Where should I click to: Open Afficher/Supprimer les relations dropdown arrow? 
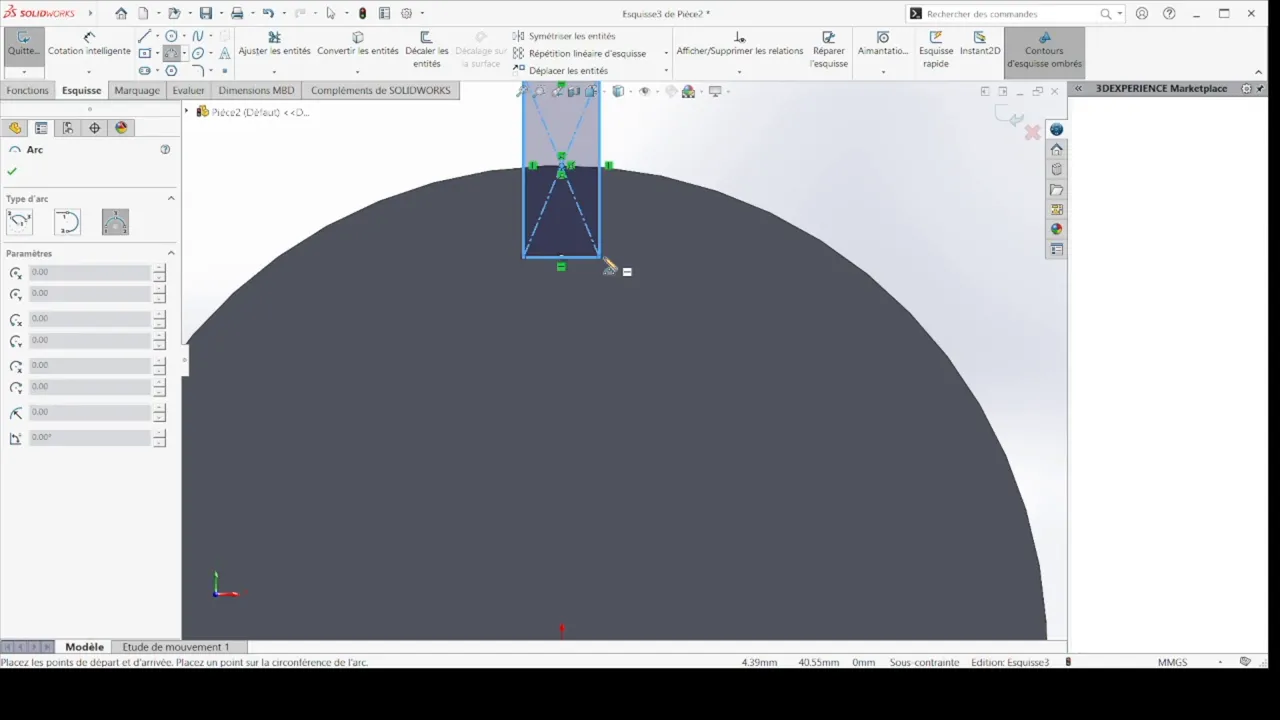point(739,72)
